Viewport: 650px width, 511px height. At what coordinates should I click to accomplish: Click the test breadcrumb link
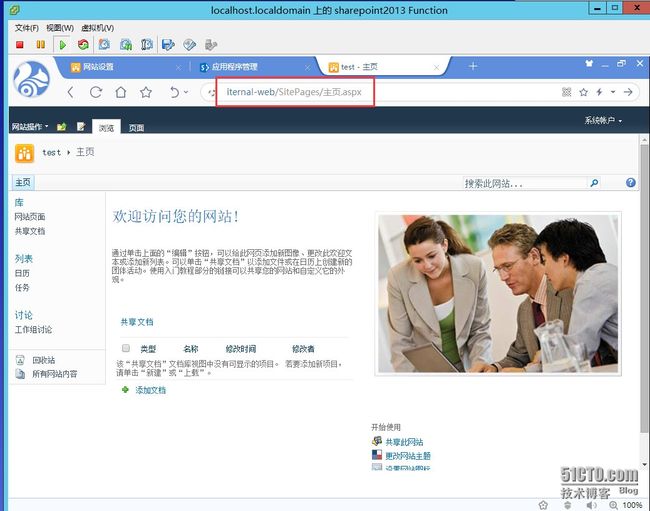tap(51, 153)
